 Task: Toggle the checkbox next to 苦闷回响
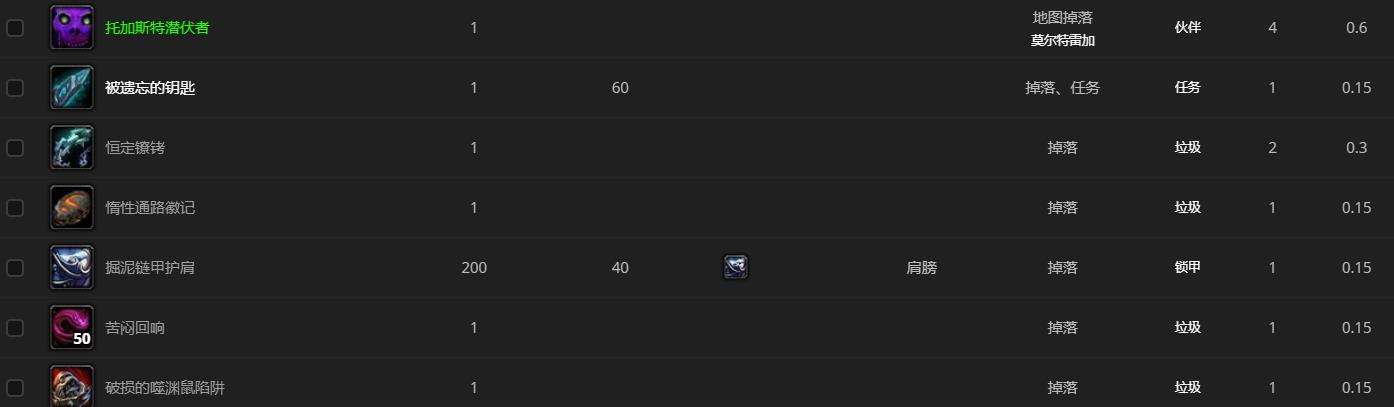15,328
